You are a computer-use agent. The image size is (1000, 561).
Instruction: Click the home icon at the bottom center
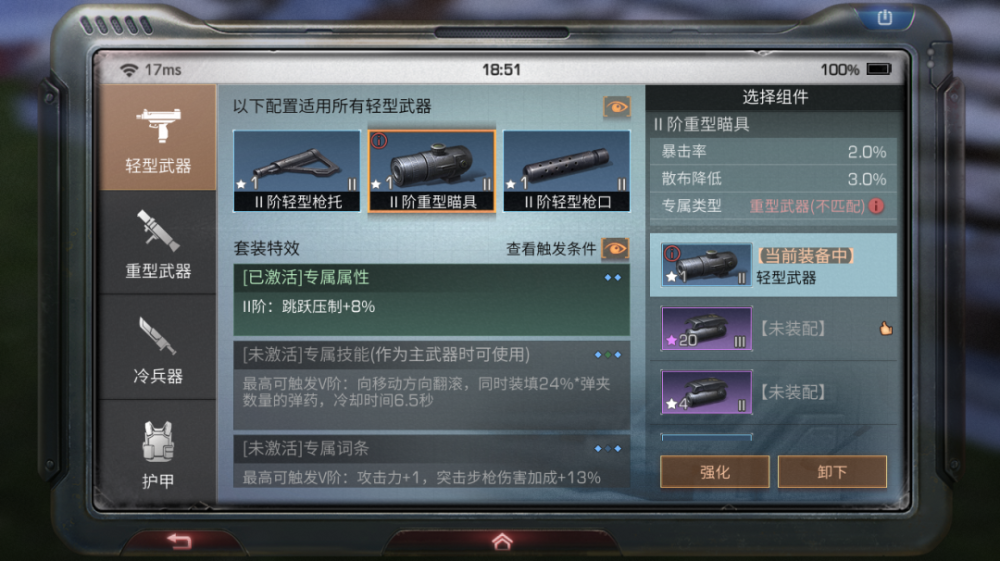click(x=502, y=542)
